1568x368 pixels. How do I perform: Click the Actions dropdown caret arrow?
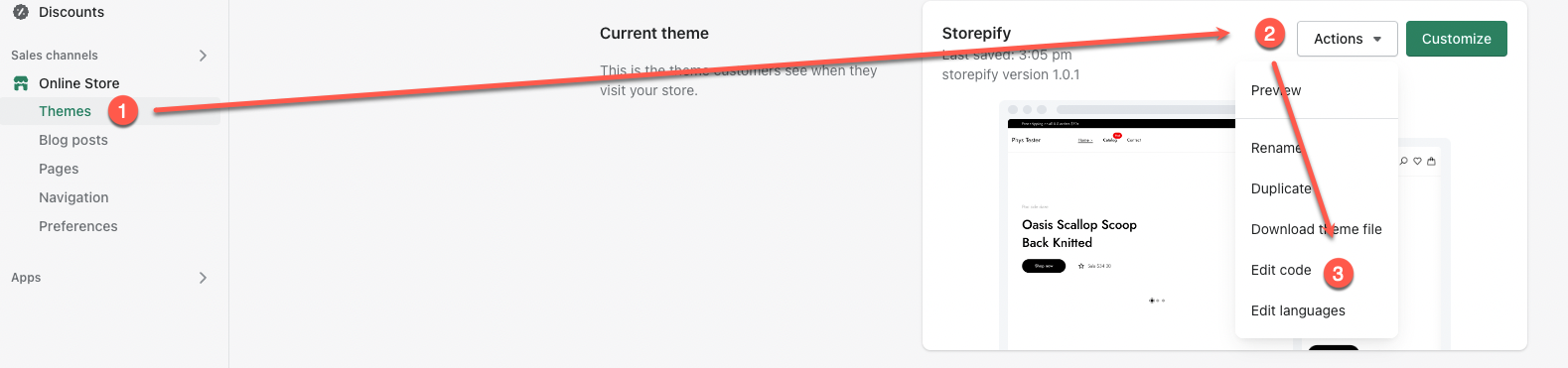(1377, 40)
